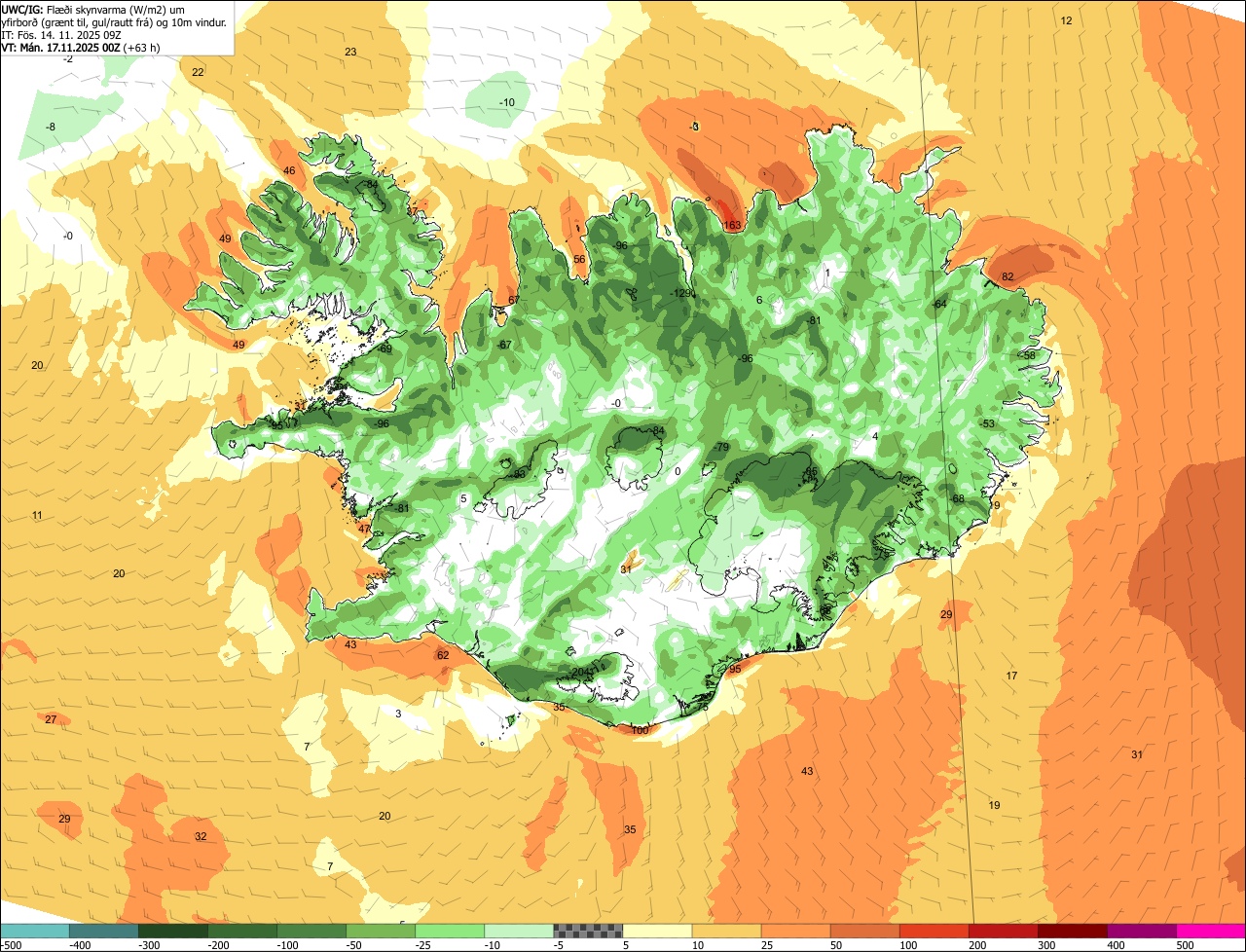Click the light teal legend swatch between -500 and -400
Image resolution: width=1246 pixels, height=952 pixels.
tap(35, 931)
